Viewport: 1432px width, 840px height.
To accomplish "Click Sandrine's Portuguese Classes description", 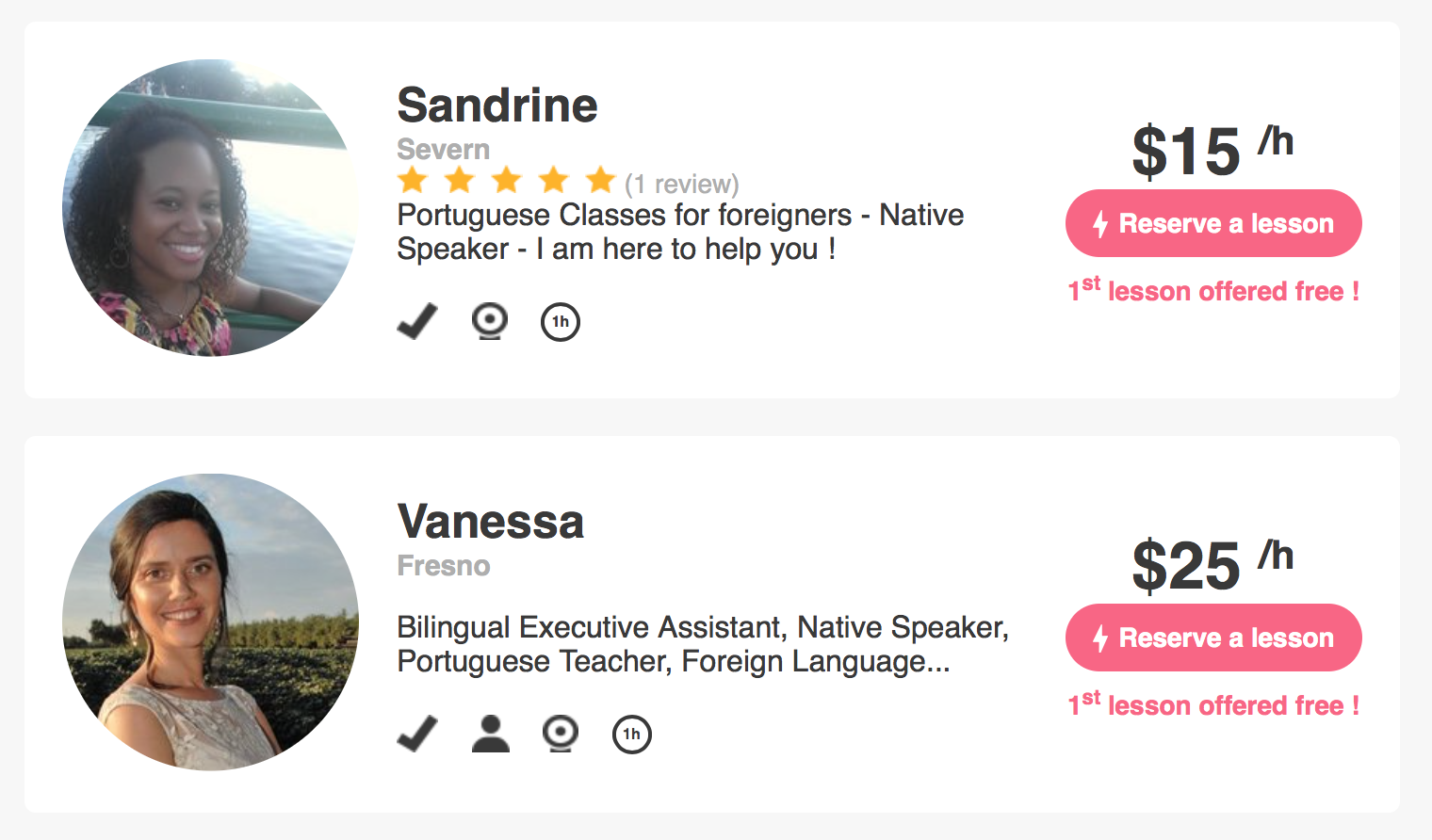I will pyautogui.click(x=679, y=232).
